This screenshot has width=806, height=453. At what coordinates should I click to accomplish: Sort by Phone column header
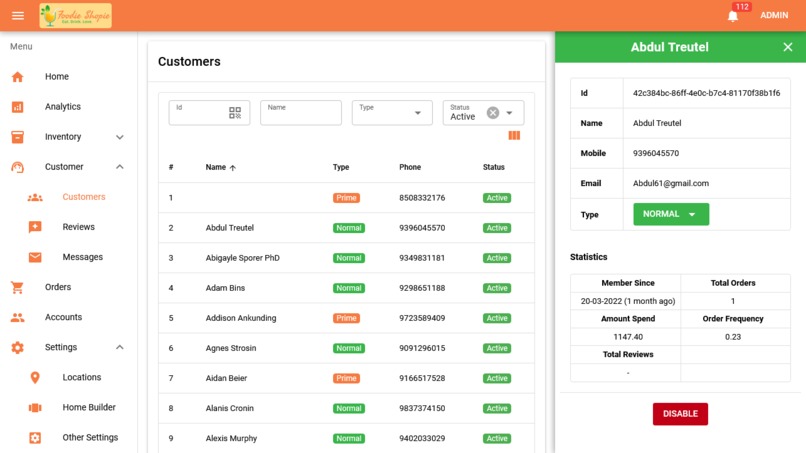(x=410, y=167)
